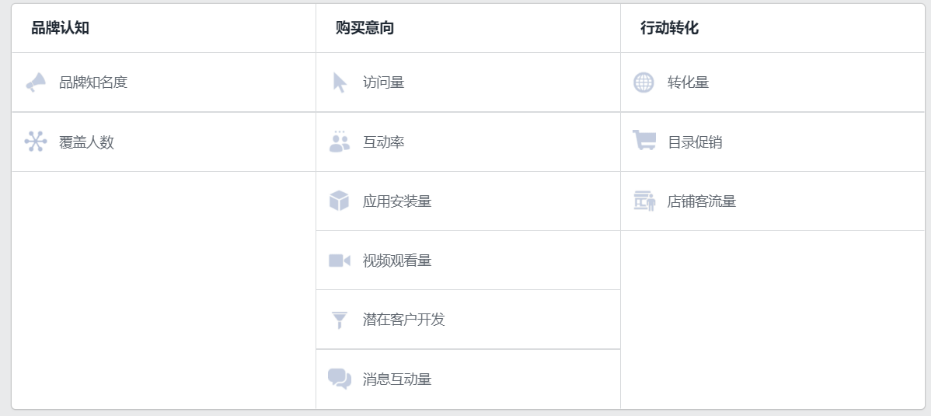
Task: Click the store icon for 店铺客流量
Action: tap(644, 201)
